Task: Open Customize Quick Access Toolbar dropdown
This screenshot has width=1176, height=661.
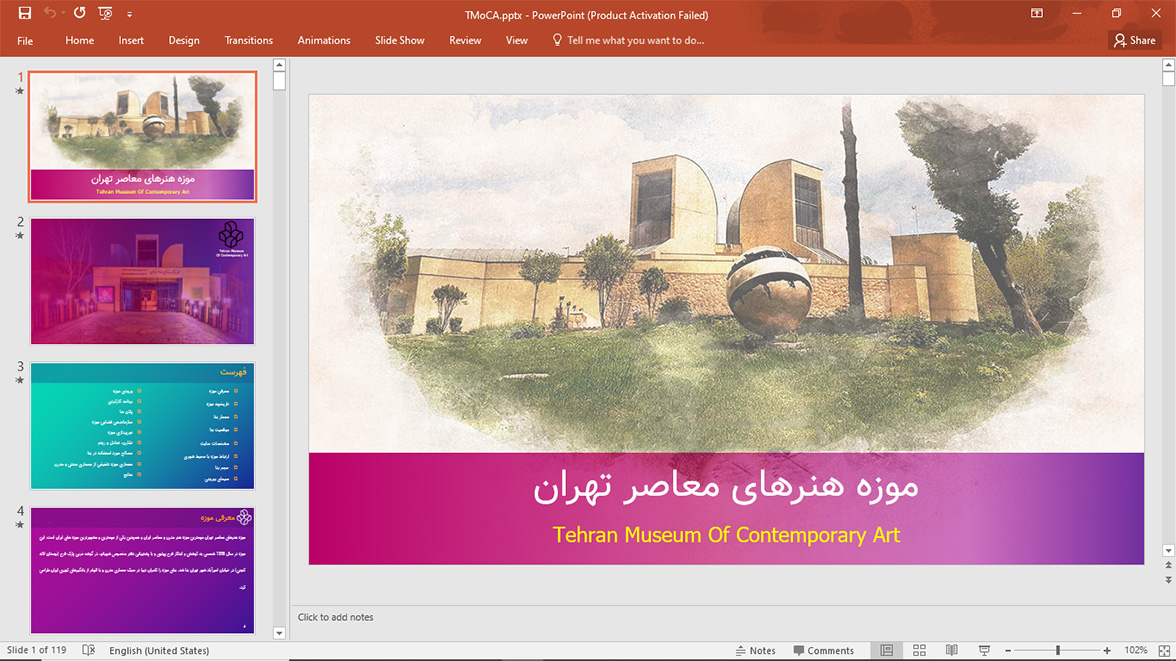Action: click(x=129, y=14)
